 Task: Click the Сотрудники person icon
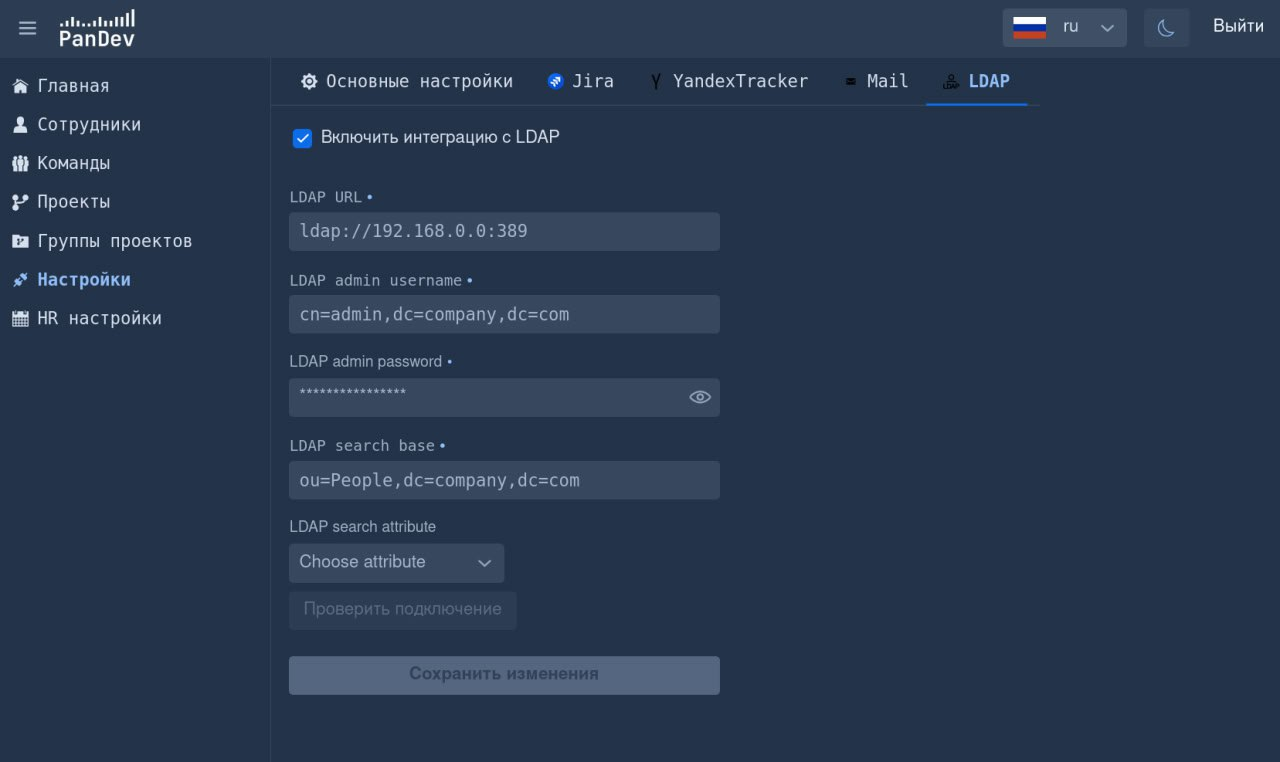click(20, 124)
